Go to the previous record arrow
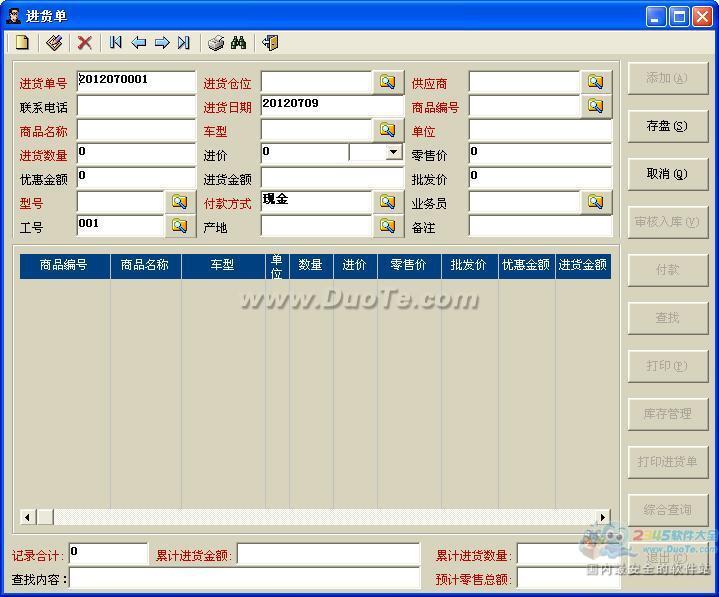 point(138,43)
